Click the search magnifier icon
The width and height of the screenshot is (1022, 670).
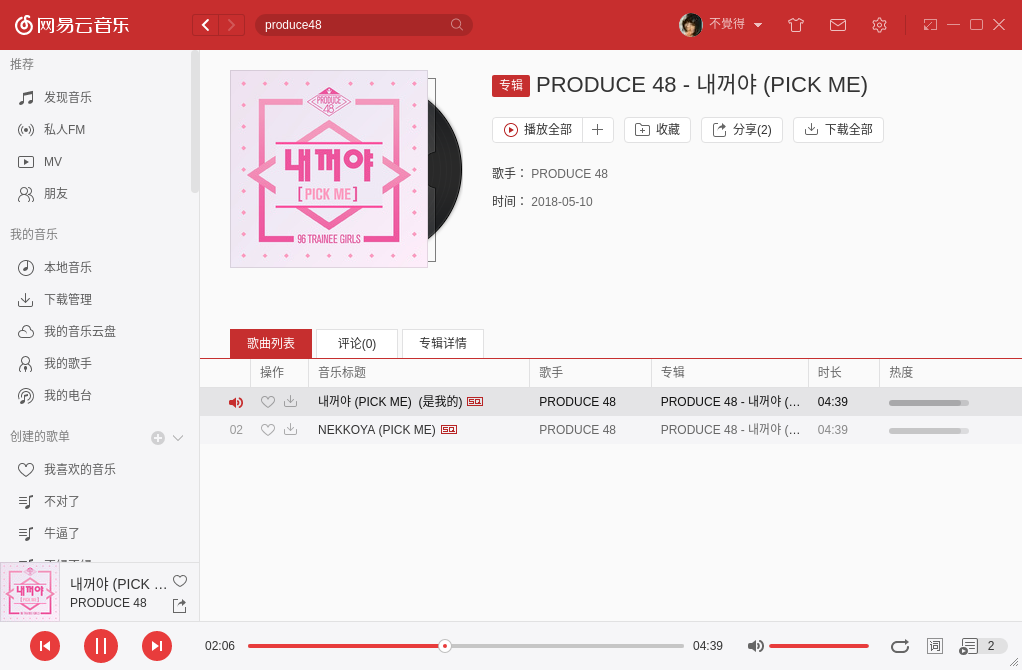tap(457, 25)
